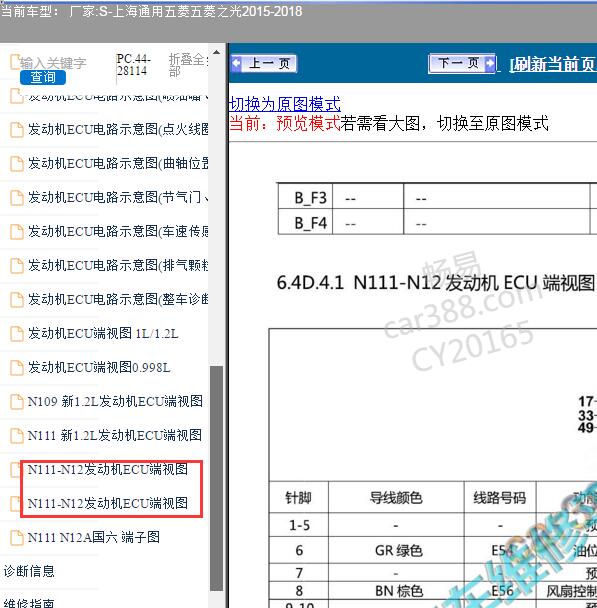The height and width of the screenshot is (608, 597).
Task: Select 发动机ECU端视图 1L/1.2L
Action: [103, 333]
